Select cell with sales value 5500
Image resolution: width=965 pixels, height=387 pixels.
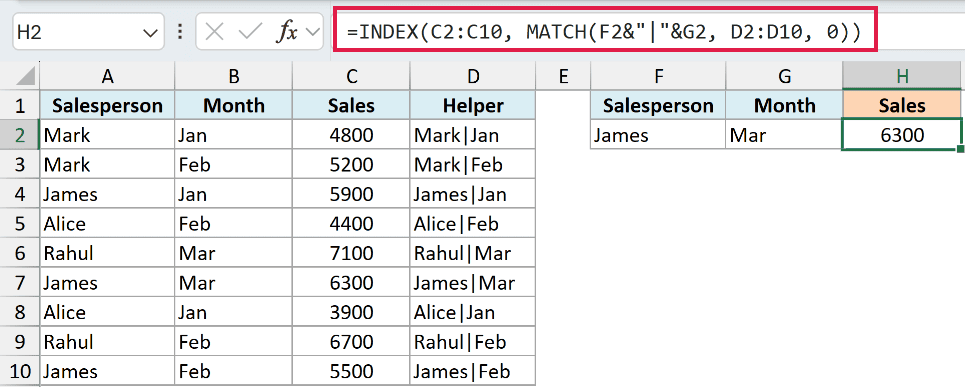point(351,371)
